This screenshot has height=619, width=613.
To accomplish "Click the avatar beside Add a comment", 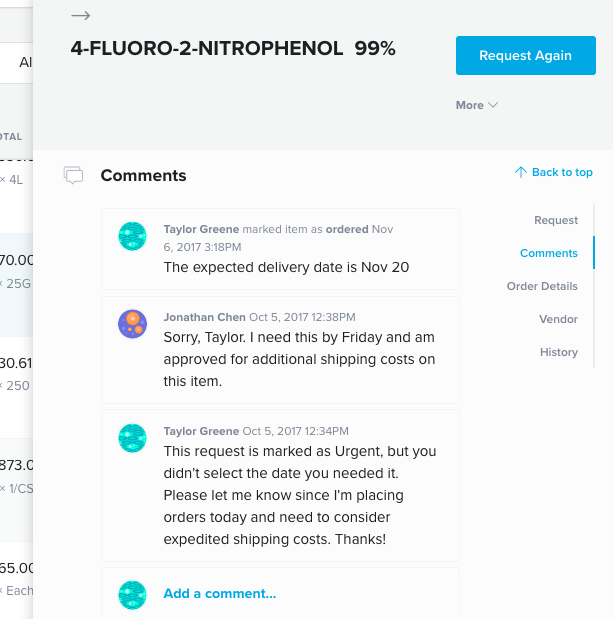I will [x=133, y=595].
